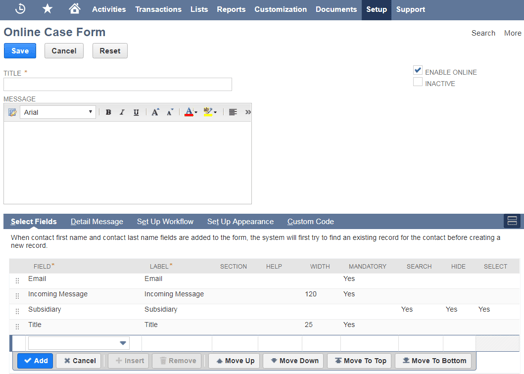Screen dimensions: 524x374
Task: Open the Lists menu
Action: (199, 9)
